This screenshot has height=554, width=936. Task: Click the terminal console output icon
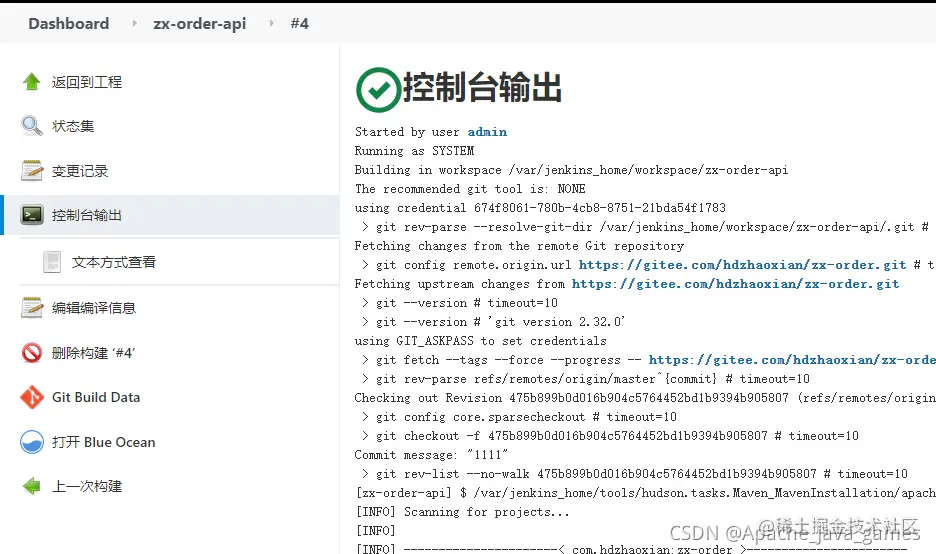32,215
